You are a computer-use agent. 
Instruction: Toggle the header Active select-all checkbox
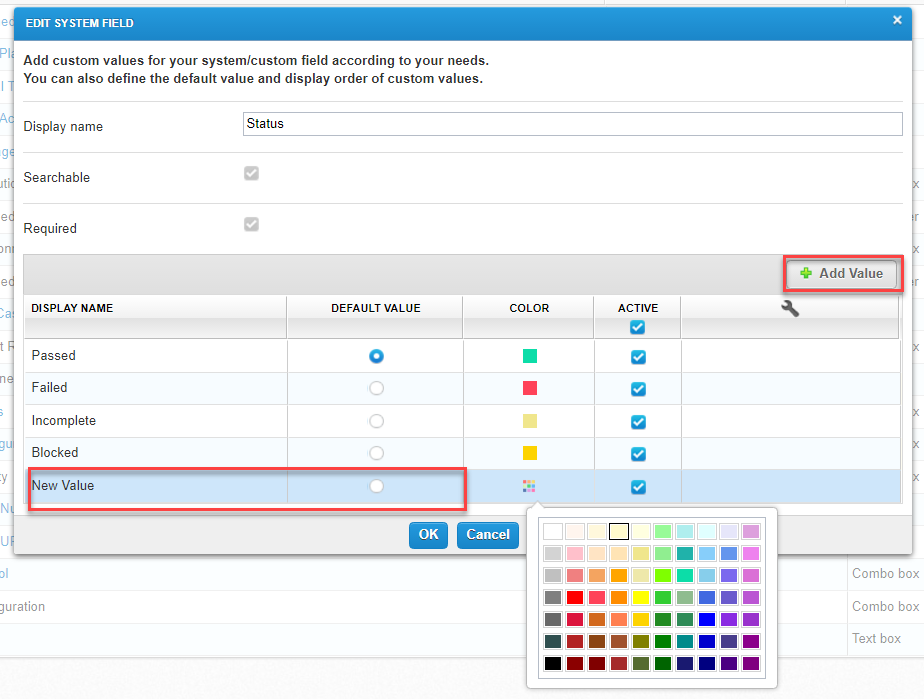tap(637, 327)
